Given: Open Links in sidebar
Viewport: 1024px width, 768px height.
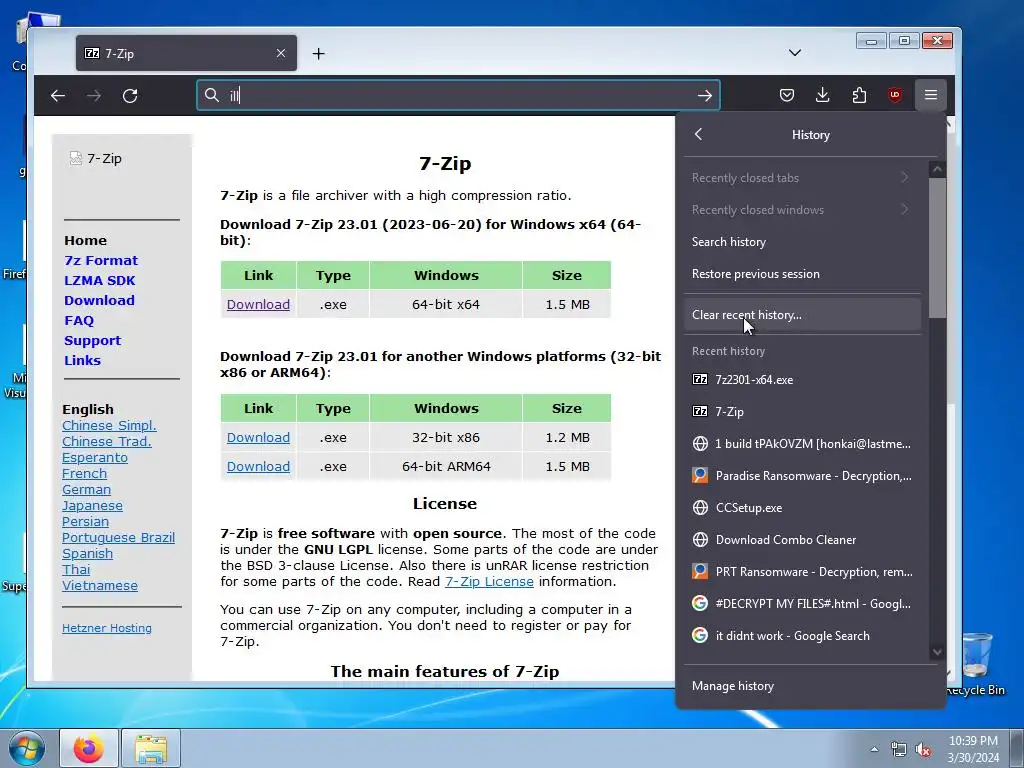Looking at the screenshot, I should (82, 360).
